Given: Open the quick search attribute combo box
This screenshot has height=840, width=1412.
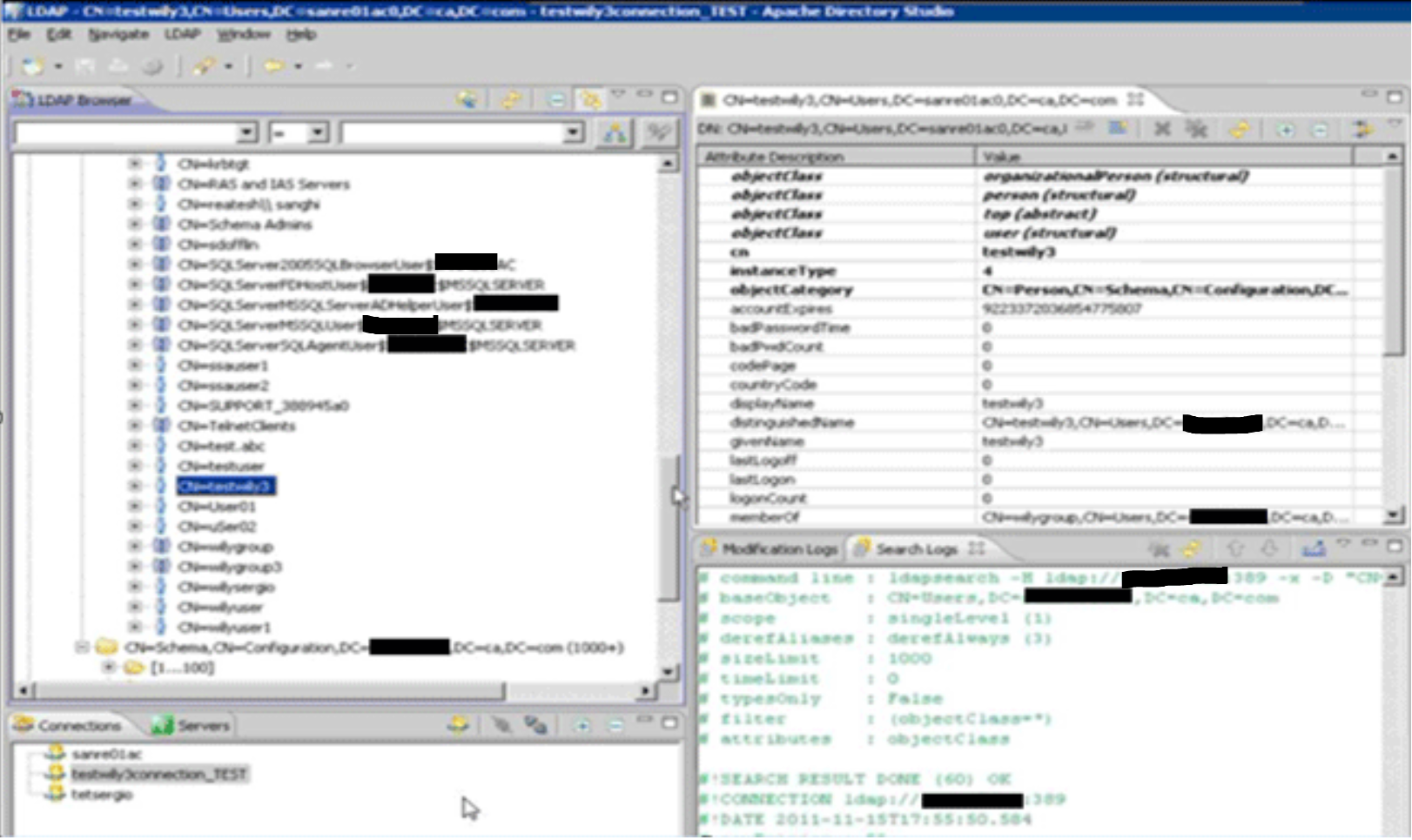Looking at the screenshot, I should 136,132.
